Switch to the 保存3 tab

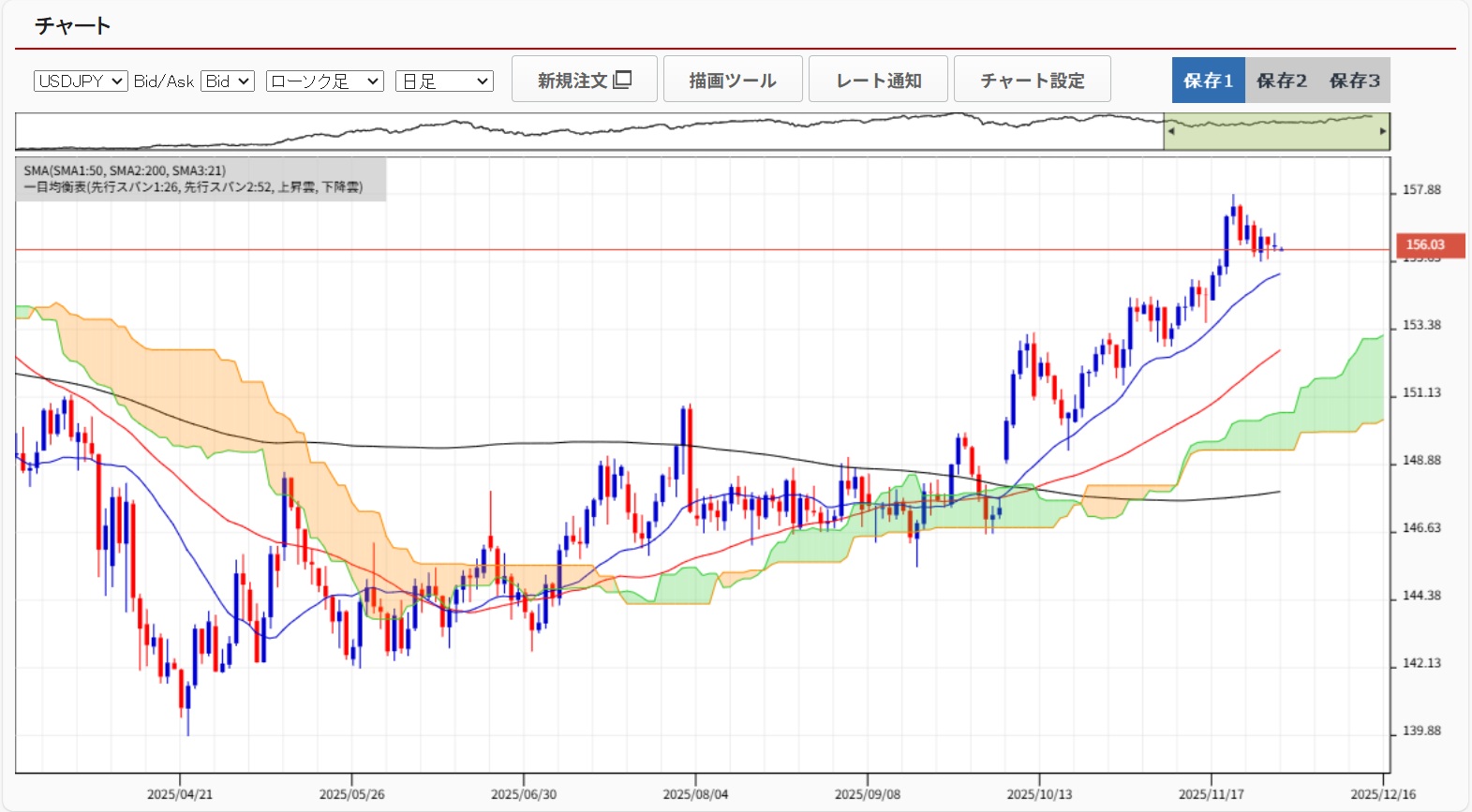tap(1354, 81)
